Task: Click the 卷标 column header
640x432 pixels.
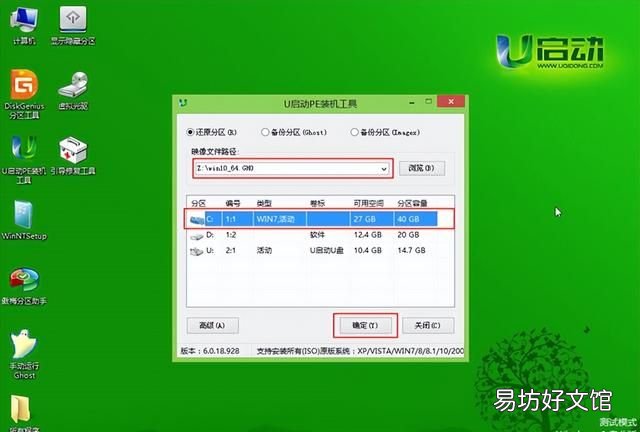Action: (318, 203)
